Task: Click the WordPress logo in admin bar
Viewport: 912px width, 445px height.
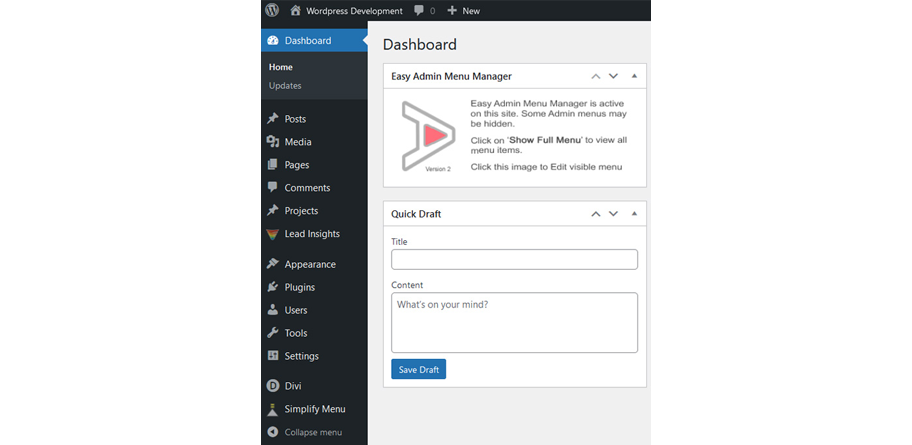Action: (x=272, y=10)
